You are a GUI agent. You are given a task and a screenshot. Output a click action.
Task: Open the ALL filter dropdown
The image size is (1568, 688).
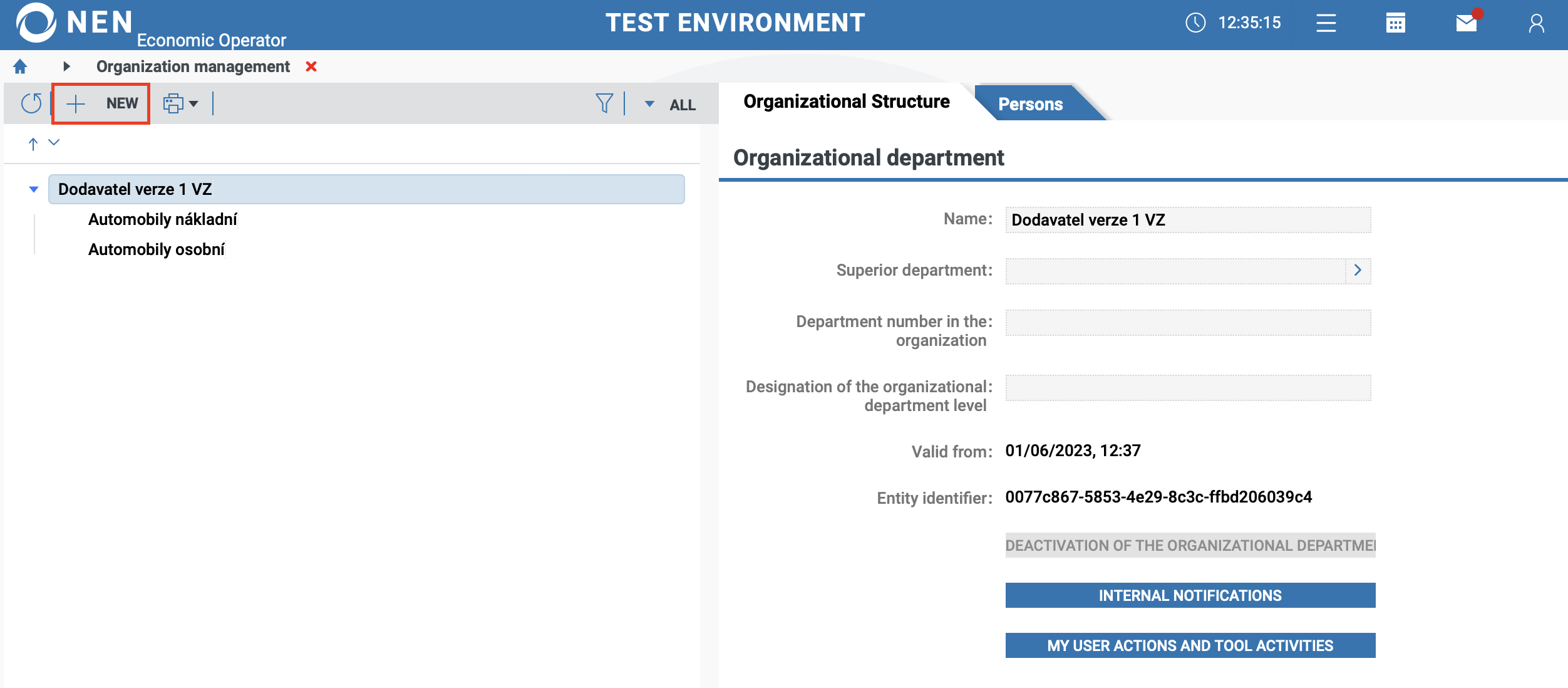coord(671,105)
